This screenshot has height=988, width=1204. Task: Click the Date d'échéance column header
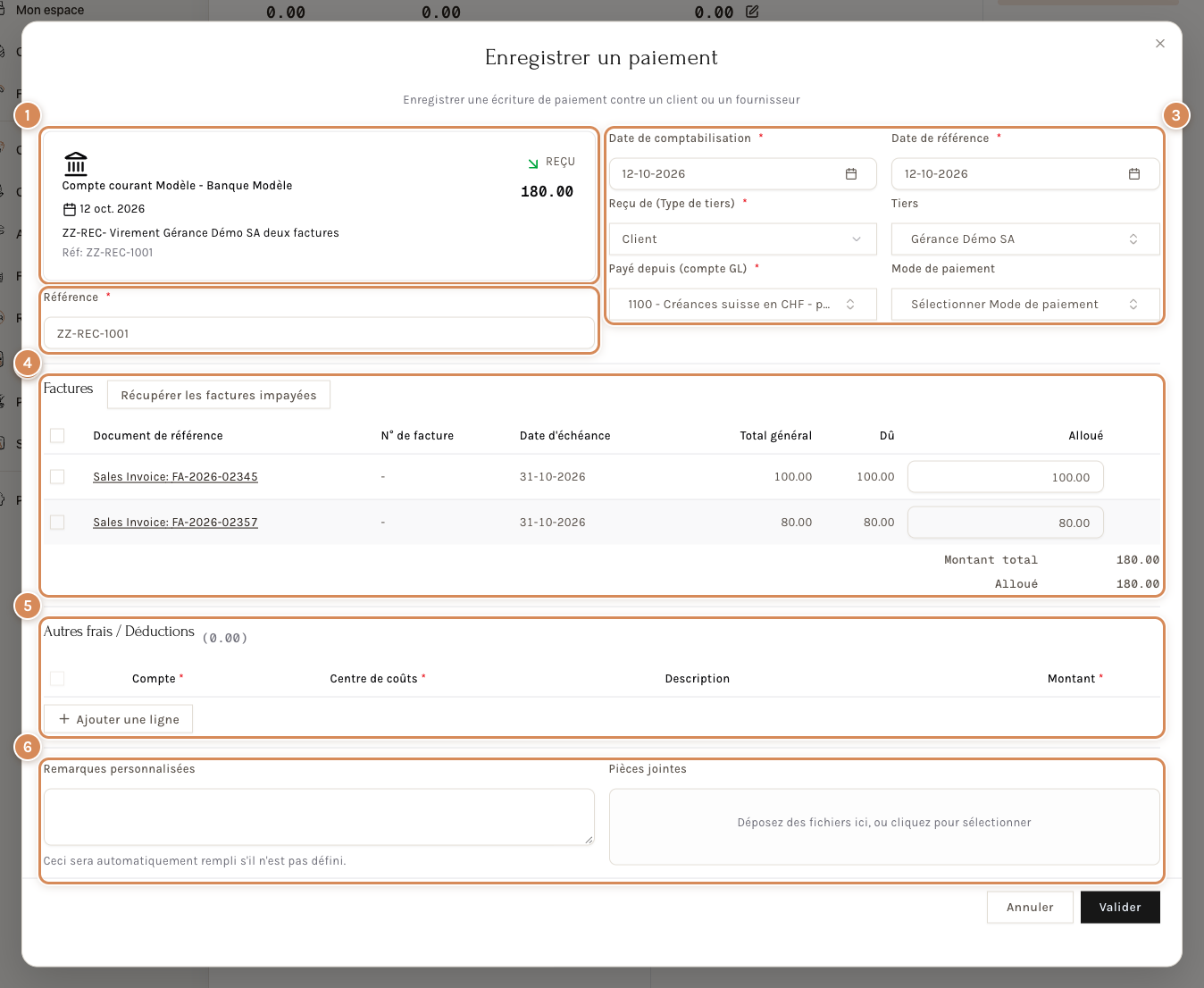565,436
